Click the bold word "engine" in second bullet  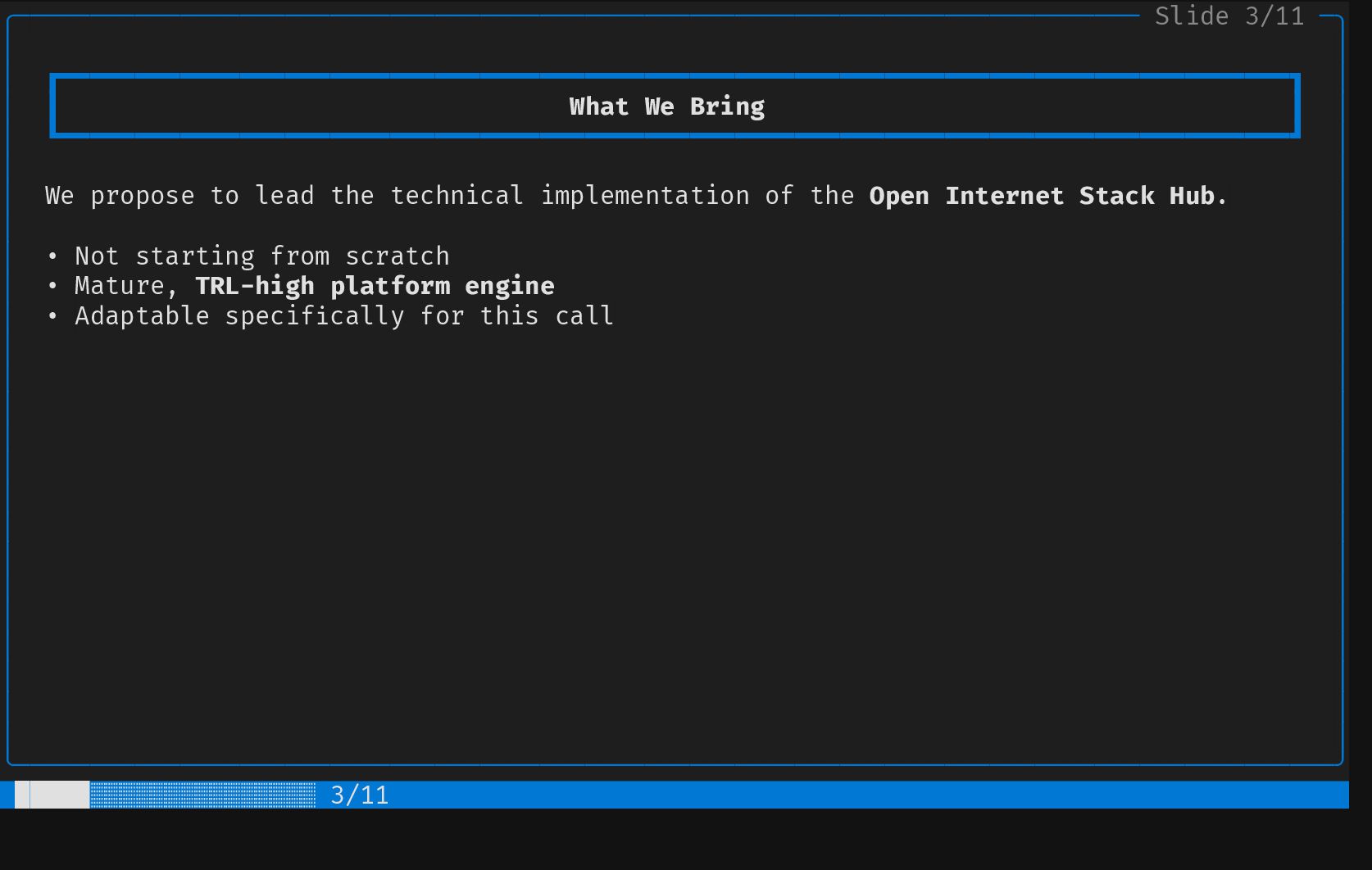tap(510, 286)
